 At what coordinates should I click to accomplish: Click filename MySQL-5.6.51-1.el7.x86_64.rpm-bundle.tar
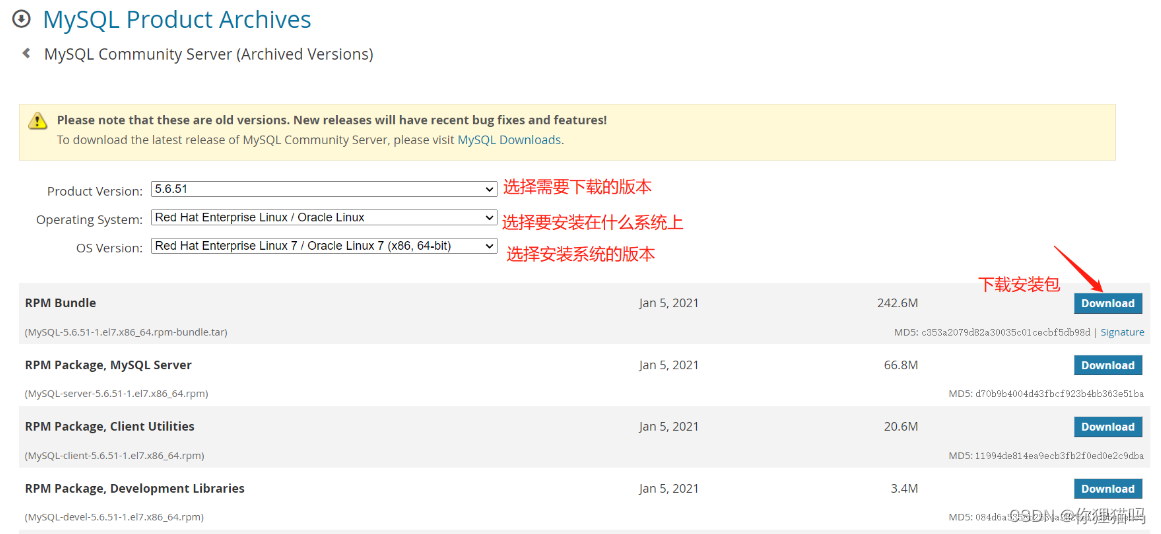click(126, 333)
